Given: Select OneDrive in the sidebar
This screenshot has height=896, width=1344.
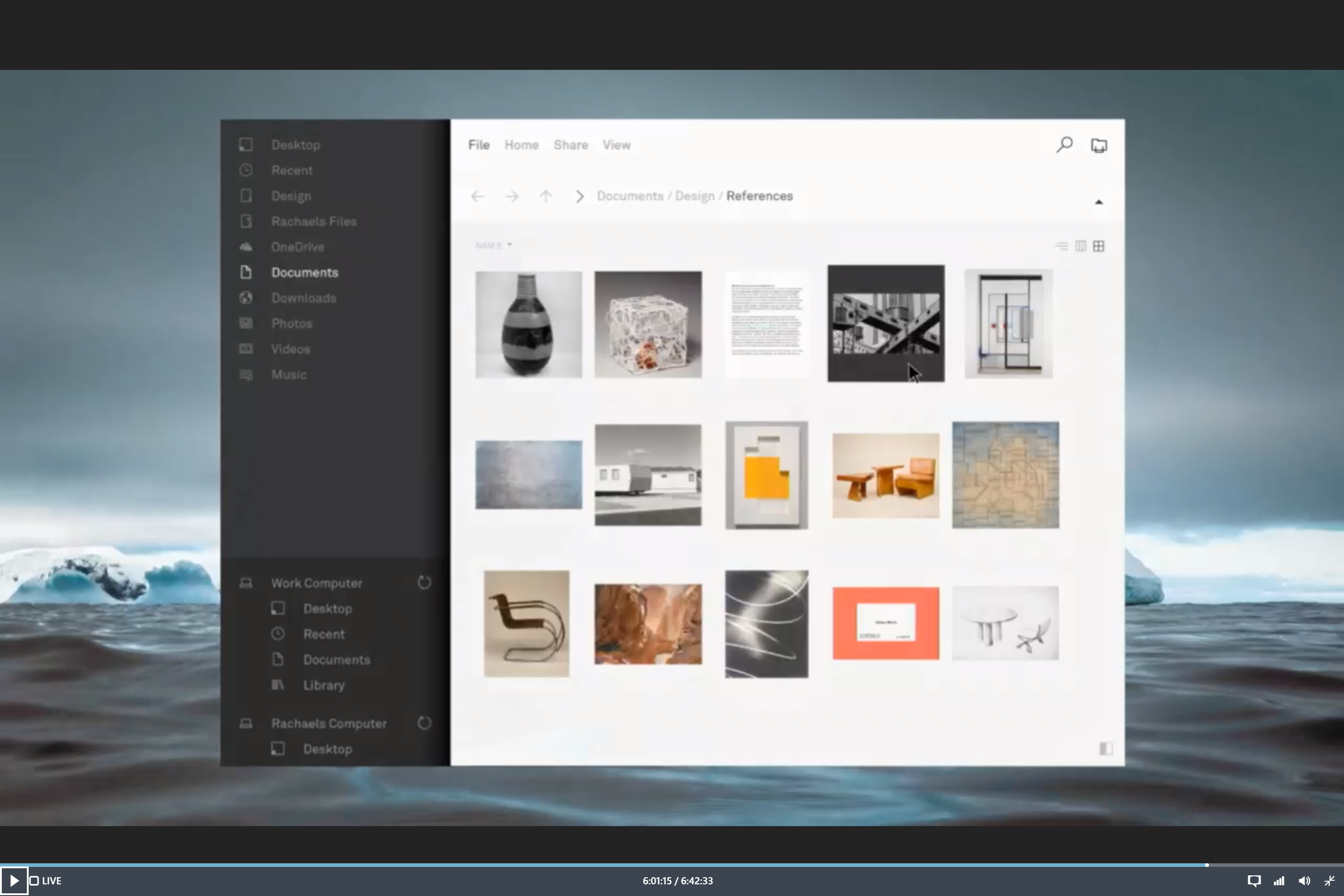Looking at the screenshot, I should 297,247.
